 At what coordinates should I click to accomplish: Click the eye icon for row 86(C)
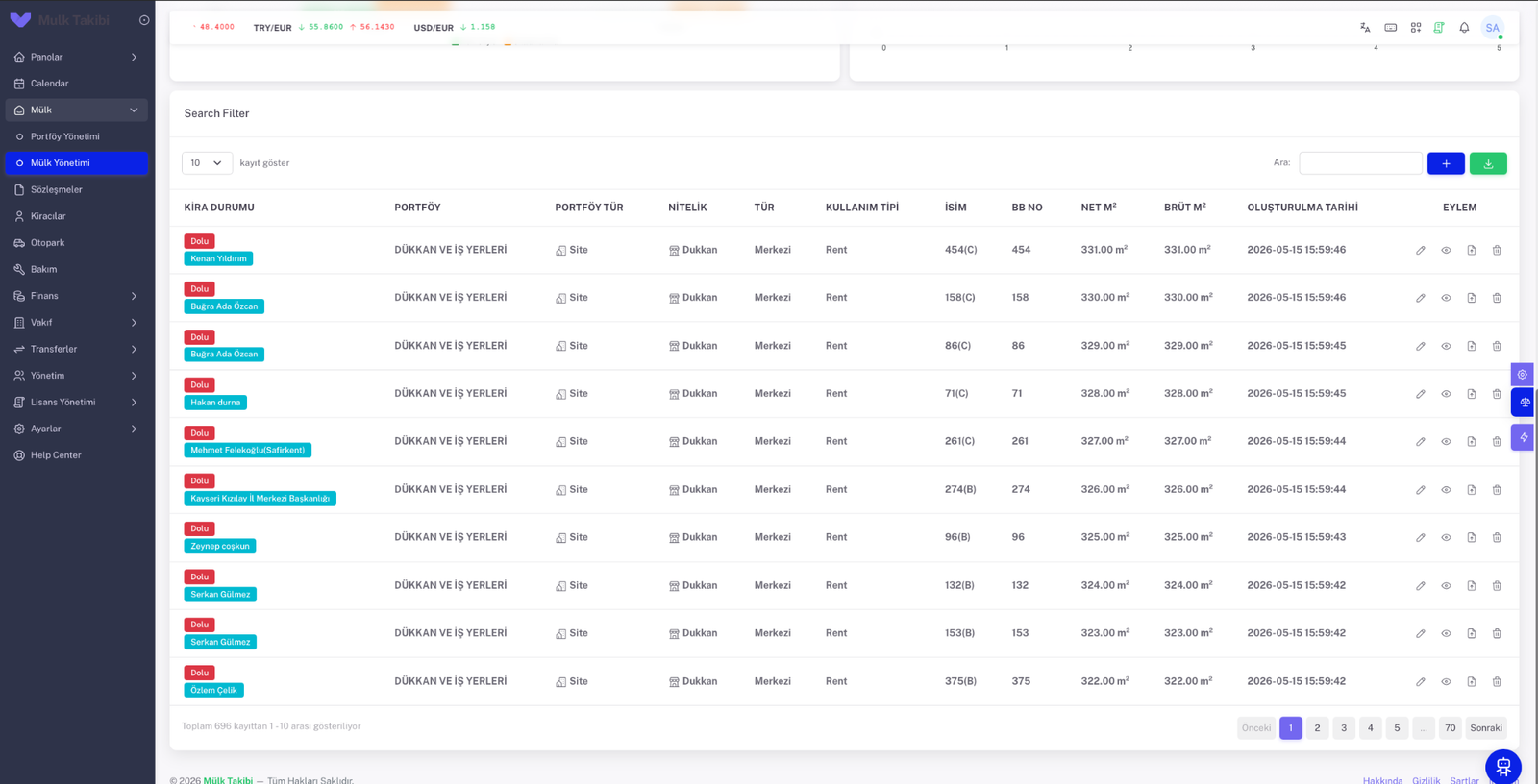click(1446, 346)
